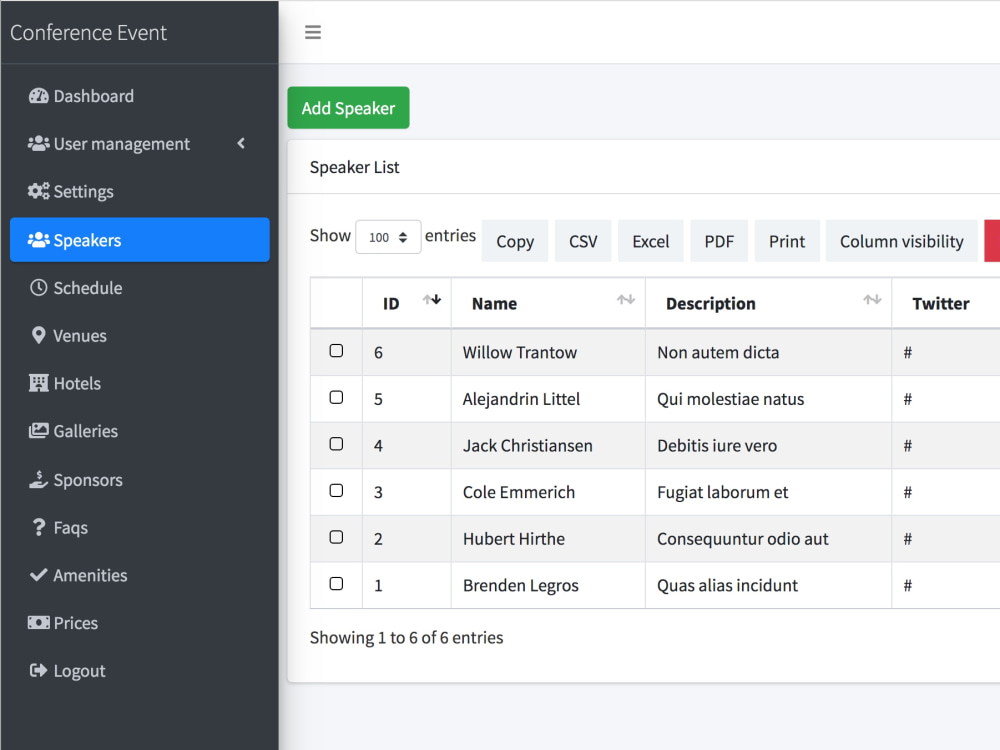Open Dashboard from the sidebar
This screenshot has width=1000, height=750.
tap(91, 95)
